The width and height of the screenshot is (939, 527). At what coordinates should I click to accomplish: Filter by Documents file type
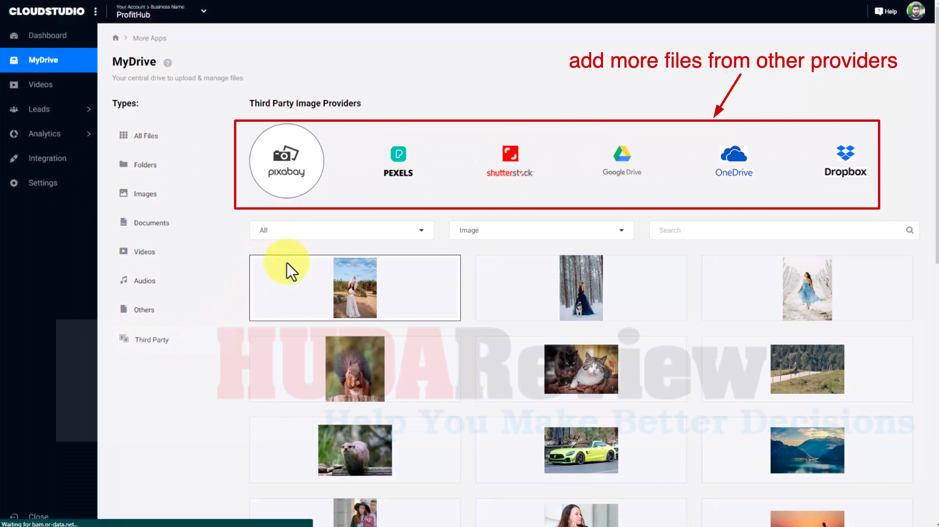pyautogui.click(x=151, y=223)
